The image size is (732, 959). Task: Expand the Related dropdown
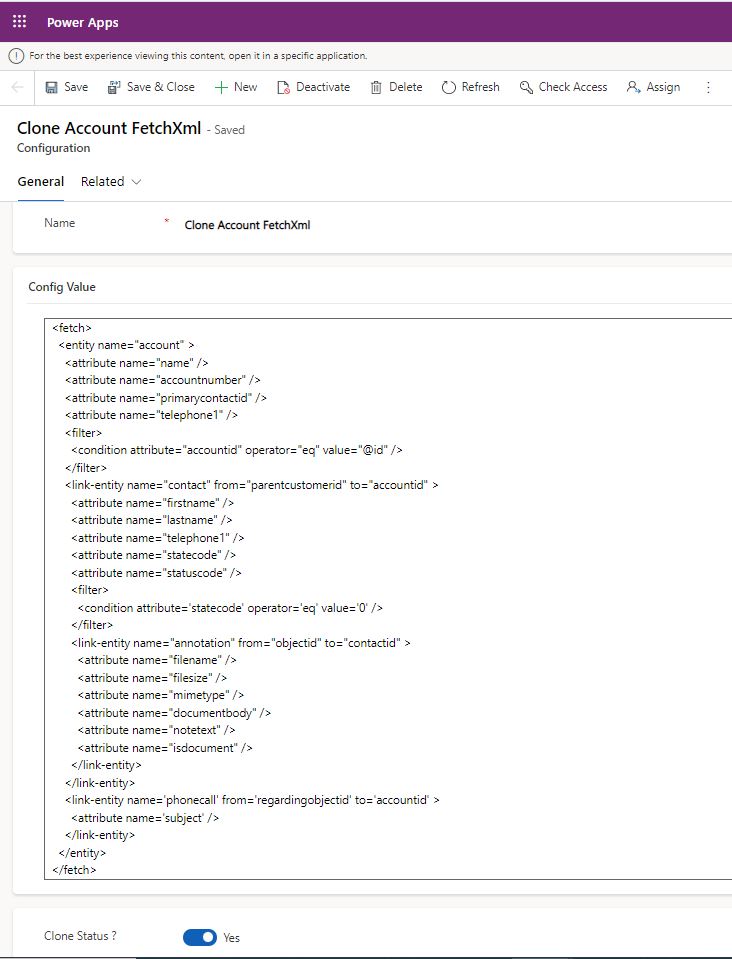pyautogui.click(x=135, y=181)
